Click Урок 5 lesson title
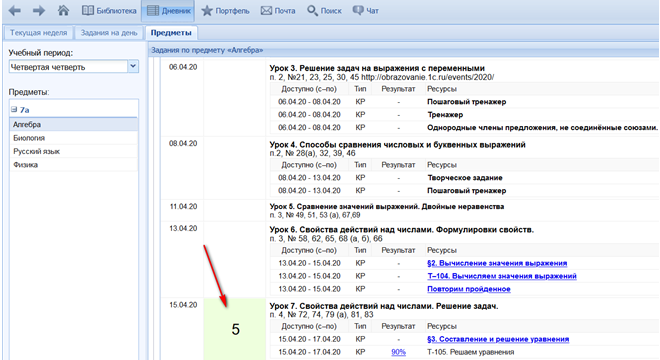 [387, 207]
